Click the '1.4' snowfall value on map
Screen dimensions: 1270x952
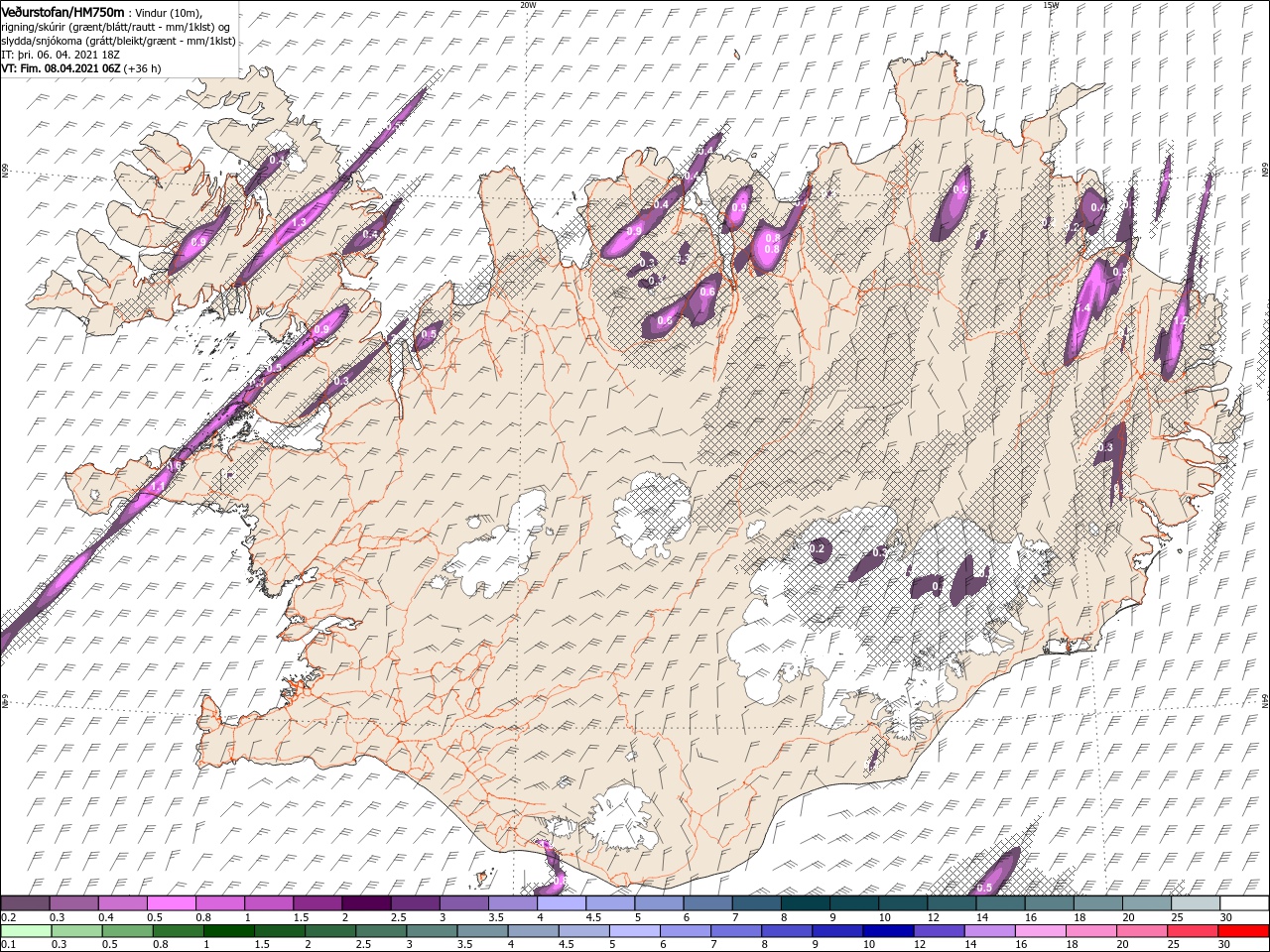tap(1082, 308)
